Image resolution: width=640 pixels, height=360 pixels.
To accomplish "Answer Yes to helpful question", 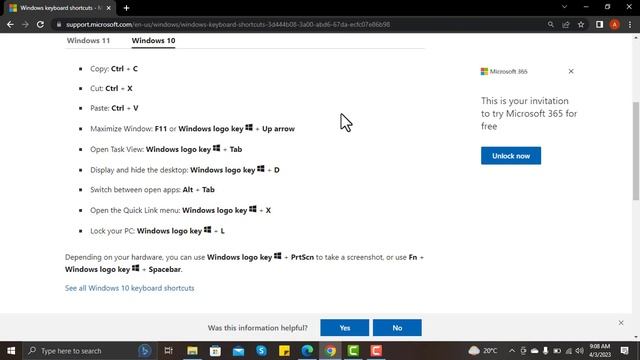I will (x=344, y=328).
